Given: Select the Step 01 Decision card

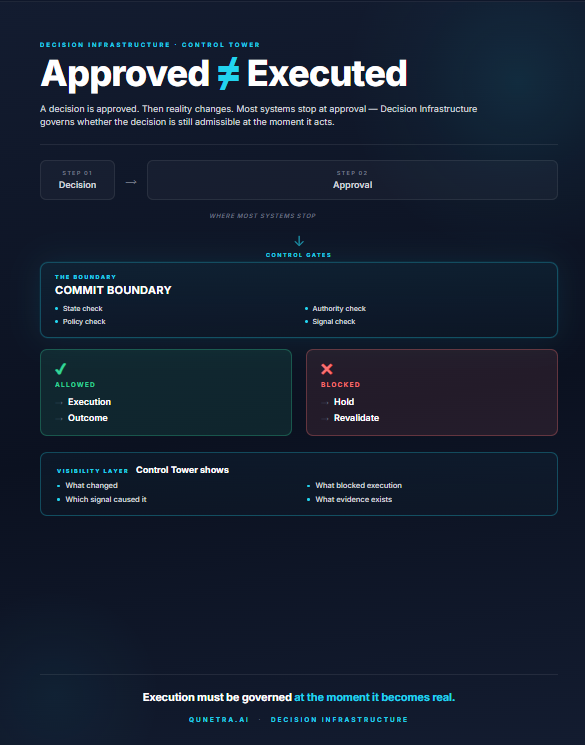Looking at the screenshot, I should click(x=77, y=180).
